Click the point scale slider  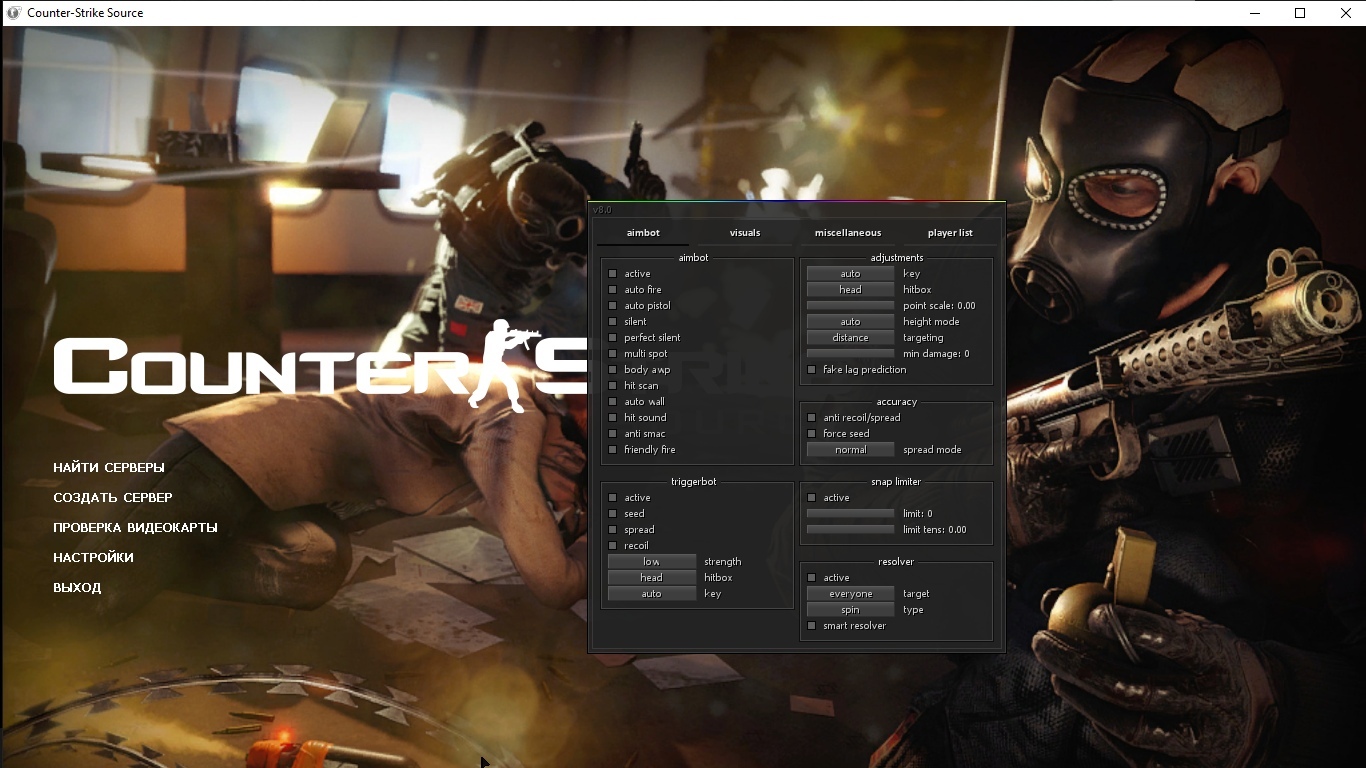click(850, 306)
